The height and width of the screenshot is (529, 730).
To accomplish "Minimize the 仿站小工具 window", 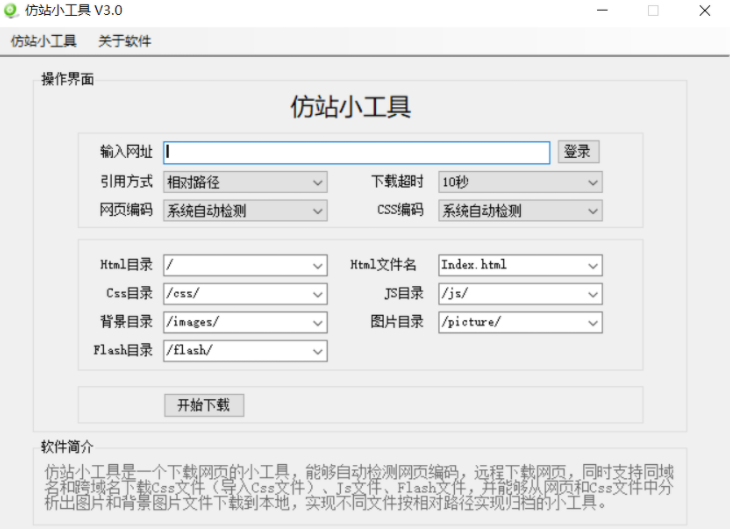I will coord(602,10).
